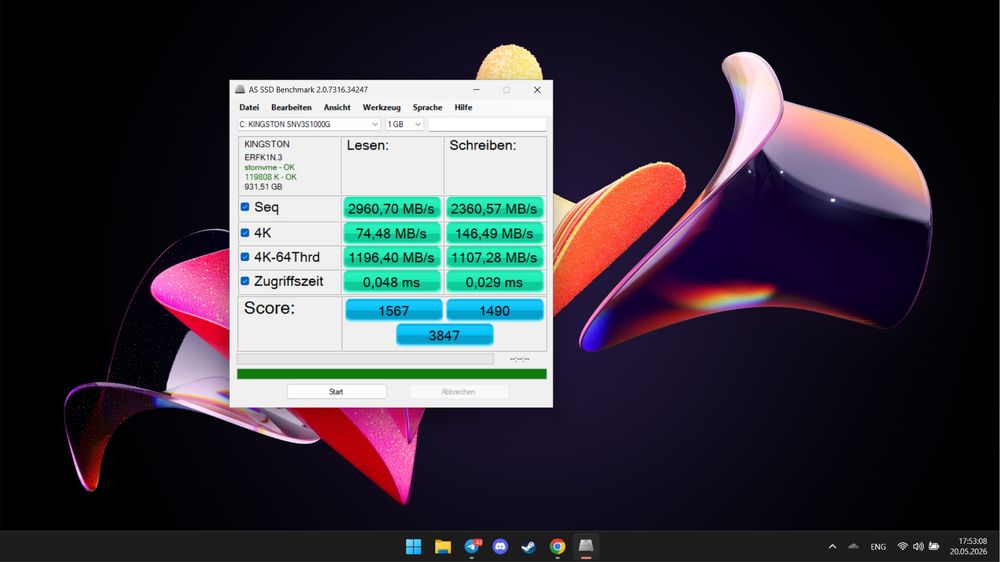1000x562 pixels.
Task: Open the clock and date 20.05.2026
Action: (x=968, y=546)
